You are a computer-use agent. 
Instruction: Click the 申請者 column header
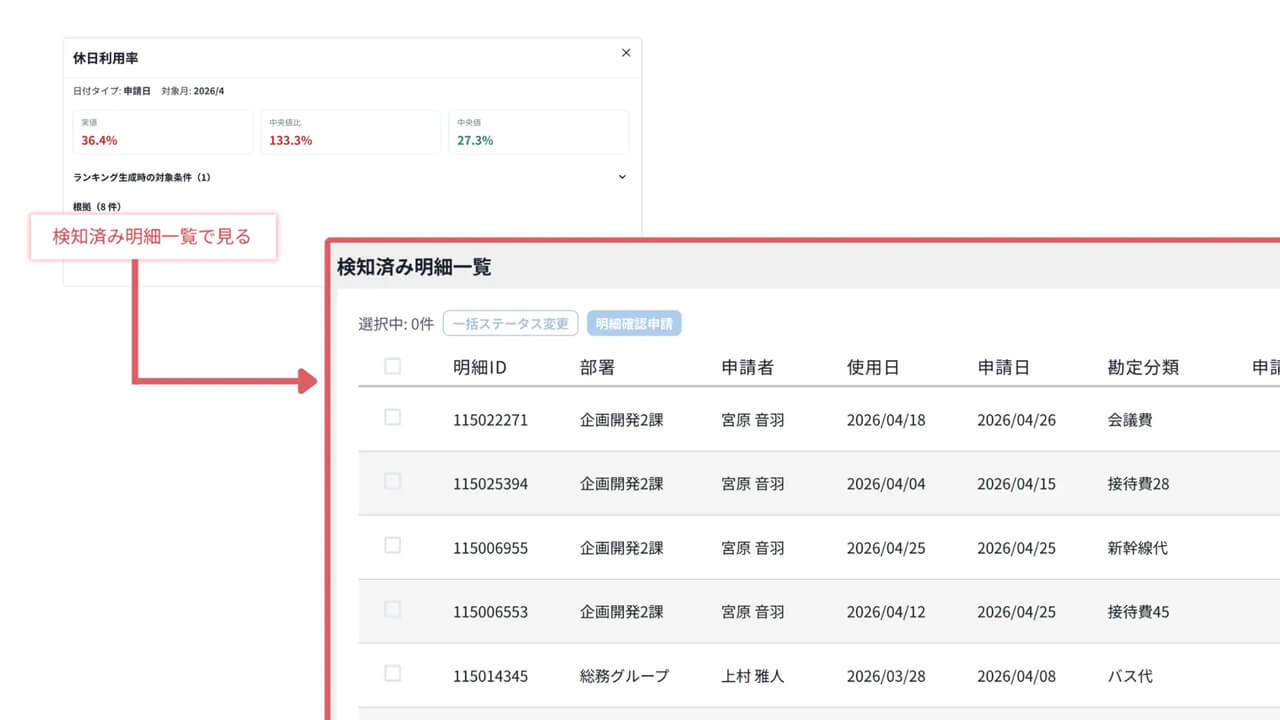click(748, 367)
